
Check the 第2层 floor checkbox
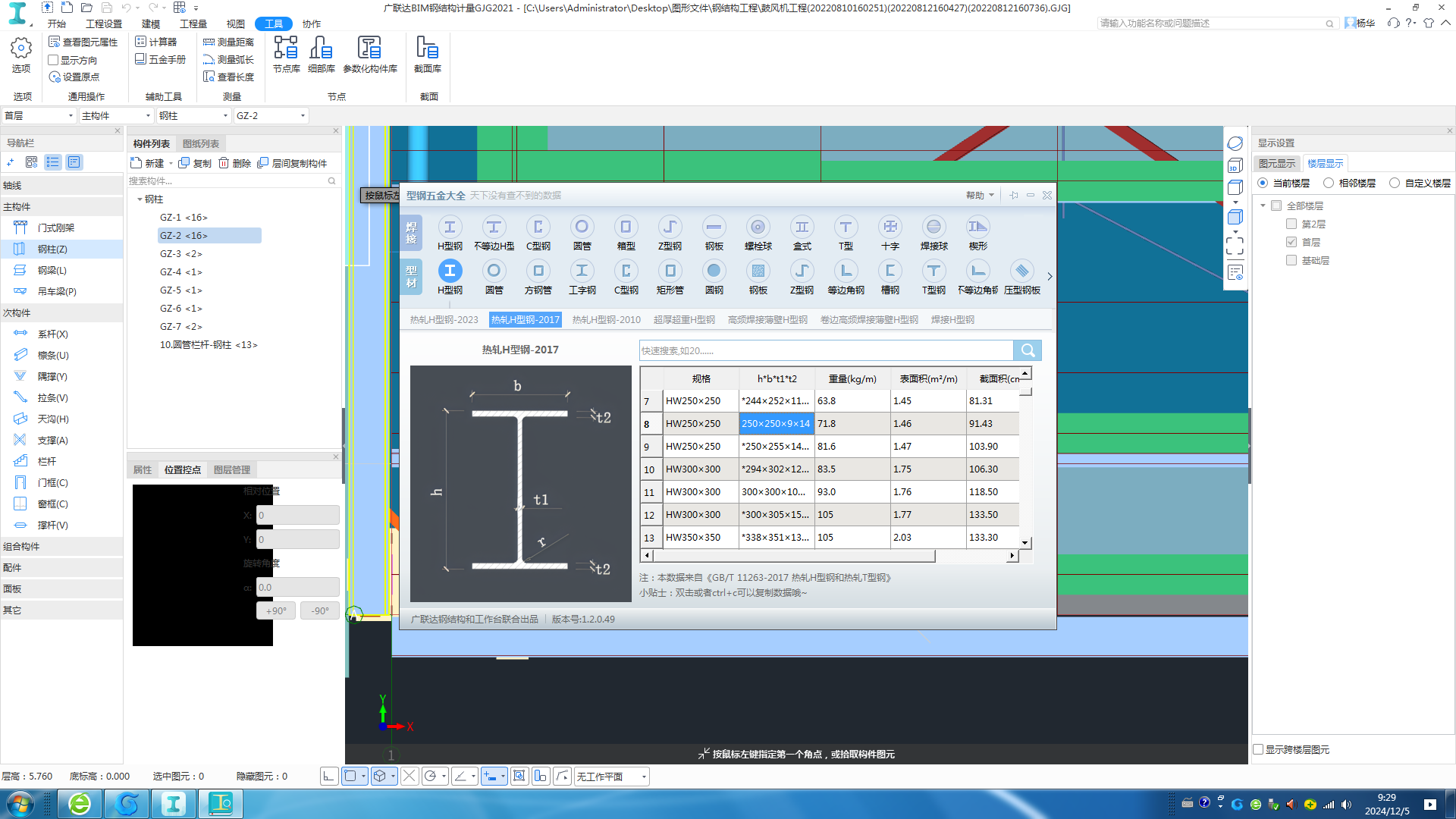coord(1291,224)
